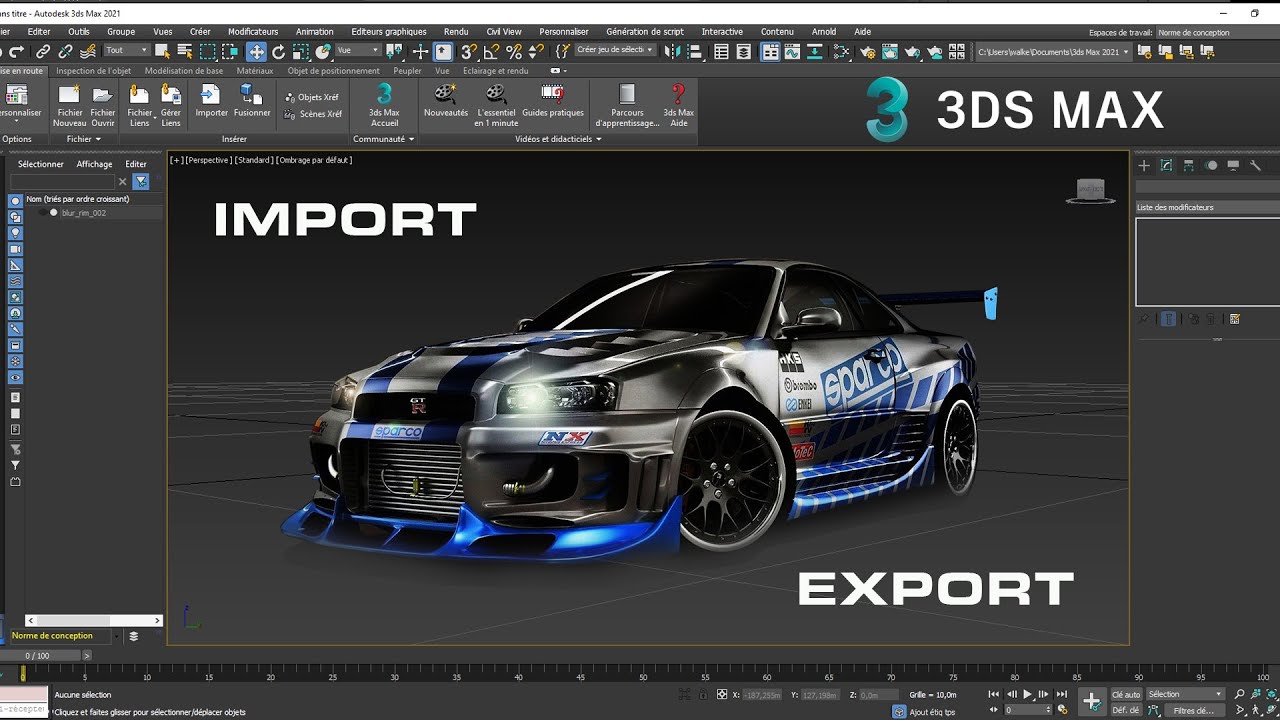Open Select by Name list tool
Screen dimensions: 1280x720
point(185,51)
